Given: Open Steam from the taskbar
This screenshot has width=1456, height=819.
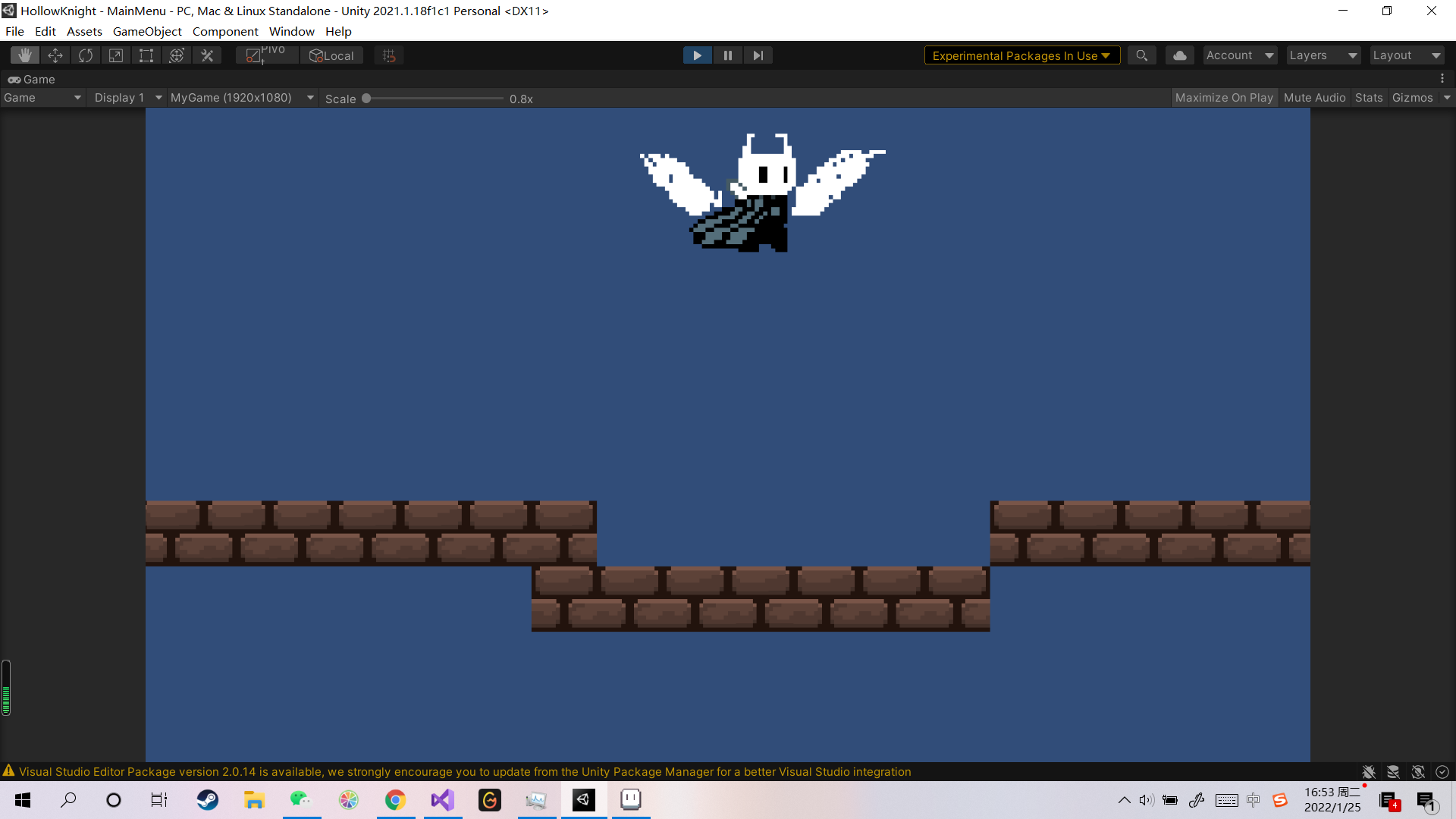Looking at the screenshot, I should [x=207, y=800].
